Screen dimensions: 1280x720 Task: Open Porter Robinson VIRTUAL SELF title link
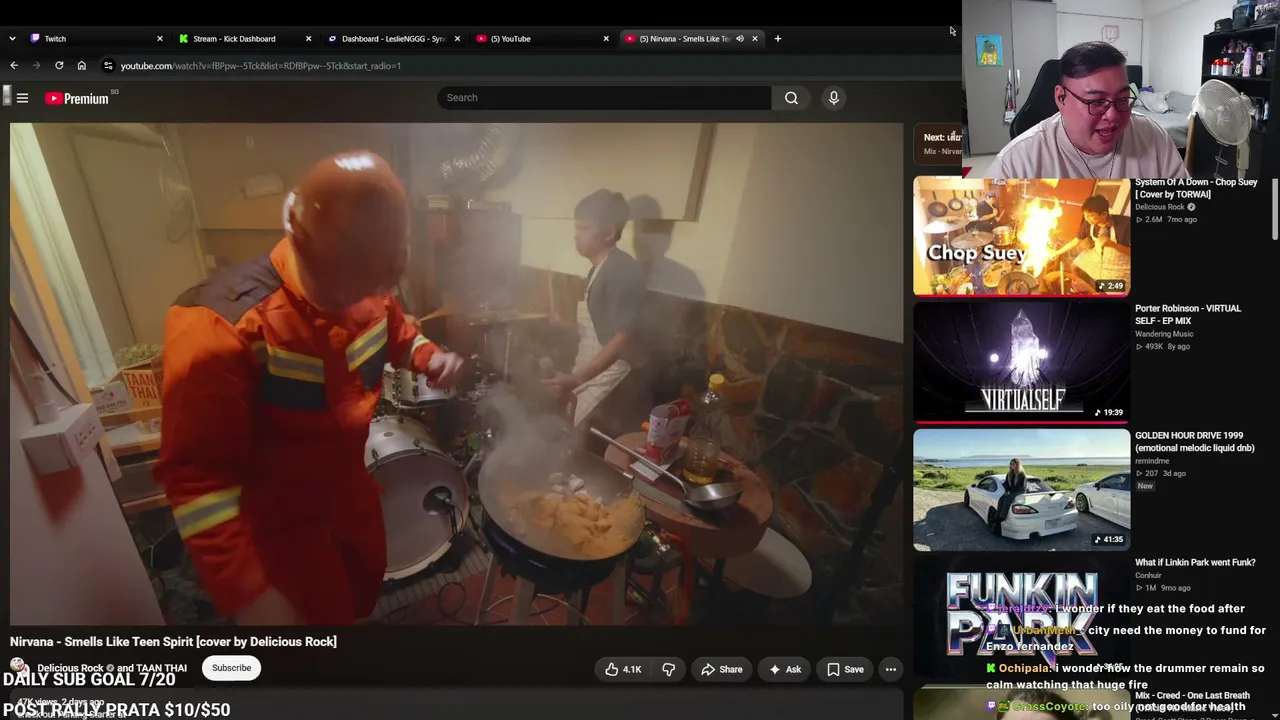pyautogui.click(x=1188, y=314)
